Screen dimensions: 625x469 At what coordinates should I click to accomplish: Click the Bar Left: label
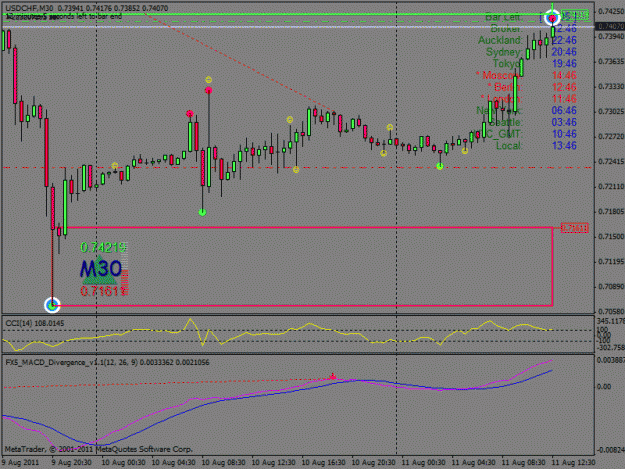pyautogui.click(x=504, y=17)
